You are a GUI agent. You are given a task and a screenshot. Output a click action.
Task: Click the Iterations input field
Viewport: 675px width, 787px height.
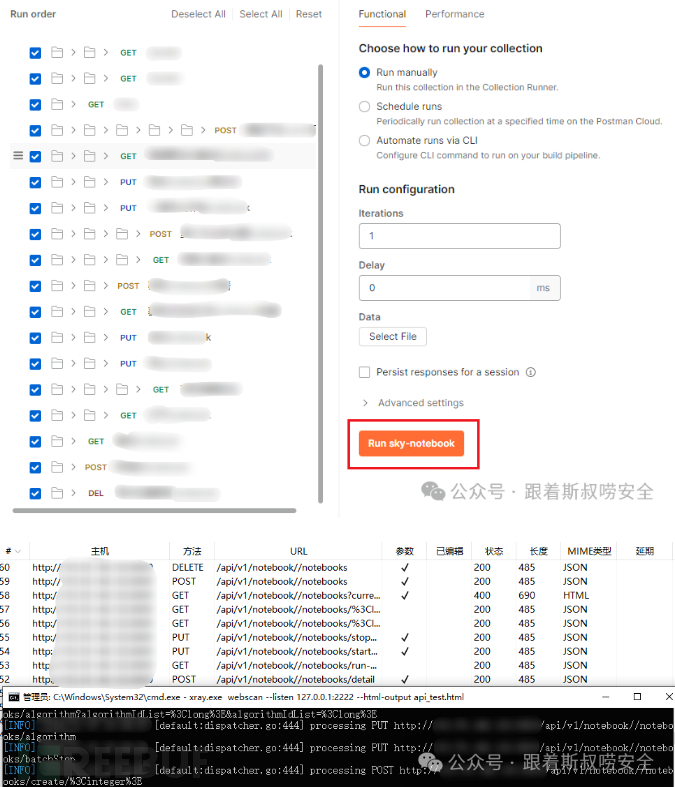click(x=459, y=236)
